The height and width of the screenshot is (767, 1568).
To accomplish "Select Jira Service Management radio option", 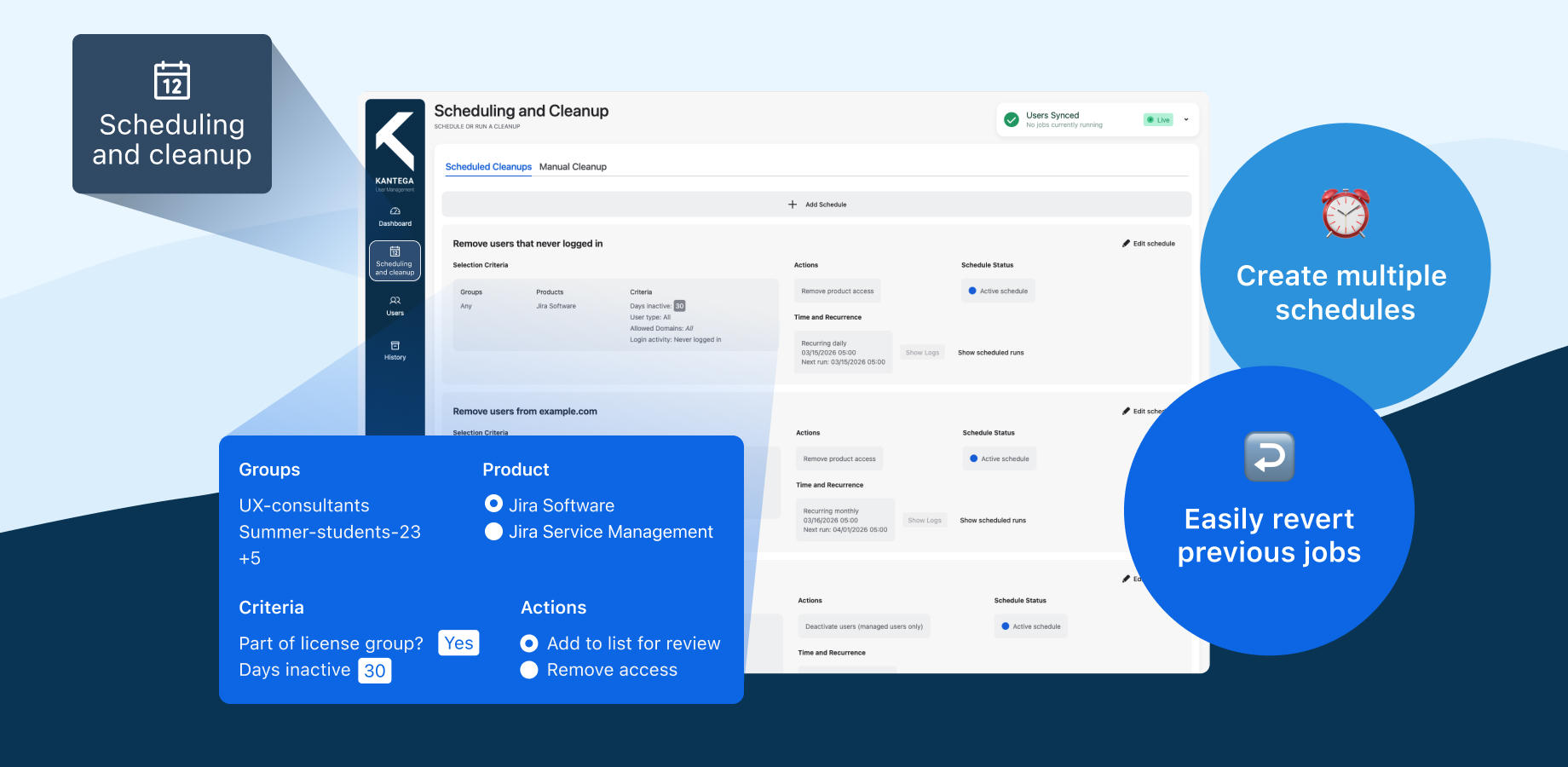I will coord(493,532).
